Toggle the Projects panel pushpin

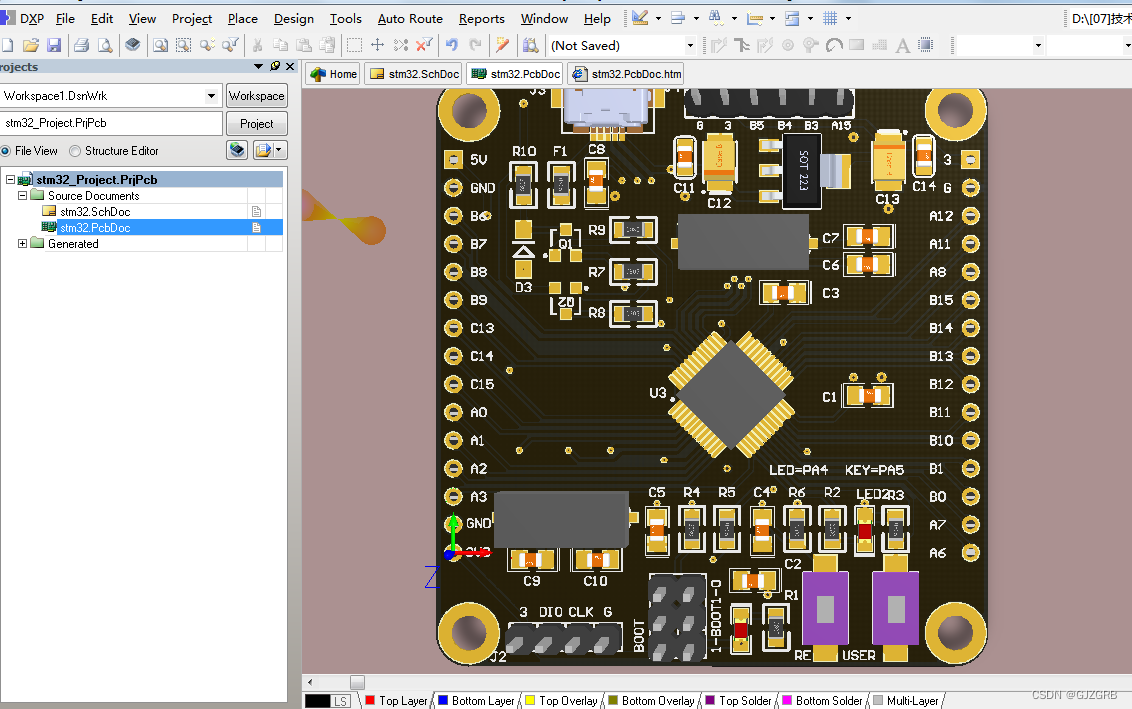click(x=274, y=66)
